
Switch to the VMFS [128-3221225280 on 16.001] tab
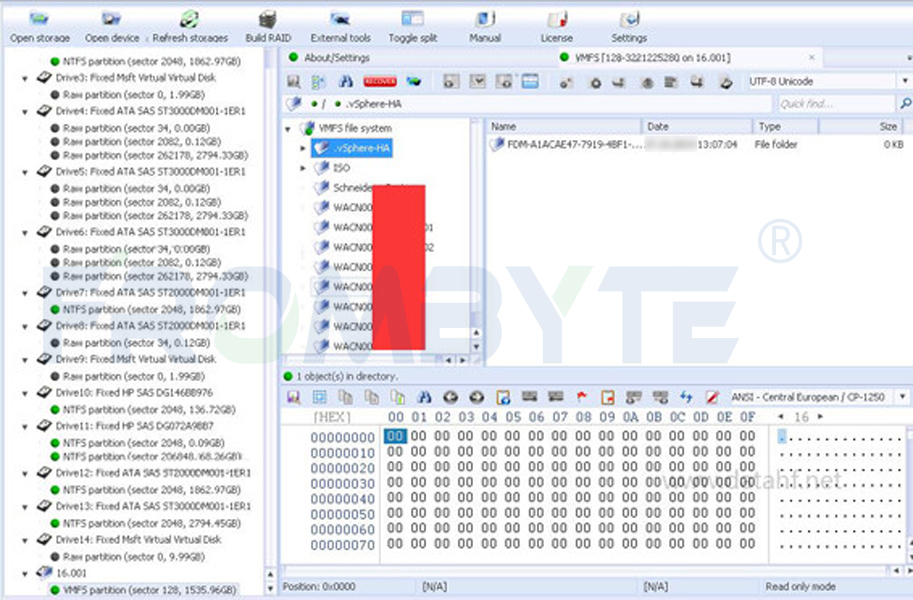pyautogui.click(x=652, y=58)
